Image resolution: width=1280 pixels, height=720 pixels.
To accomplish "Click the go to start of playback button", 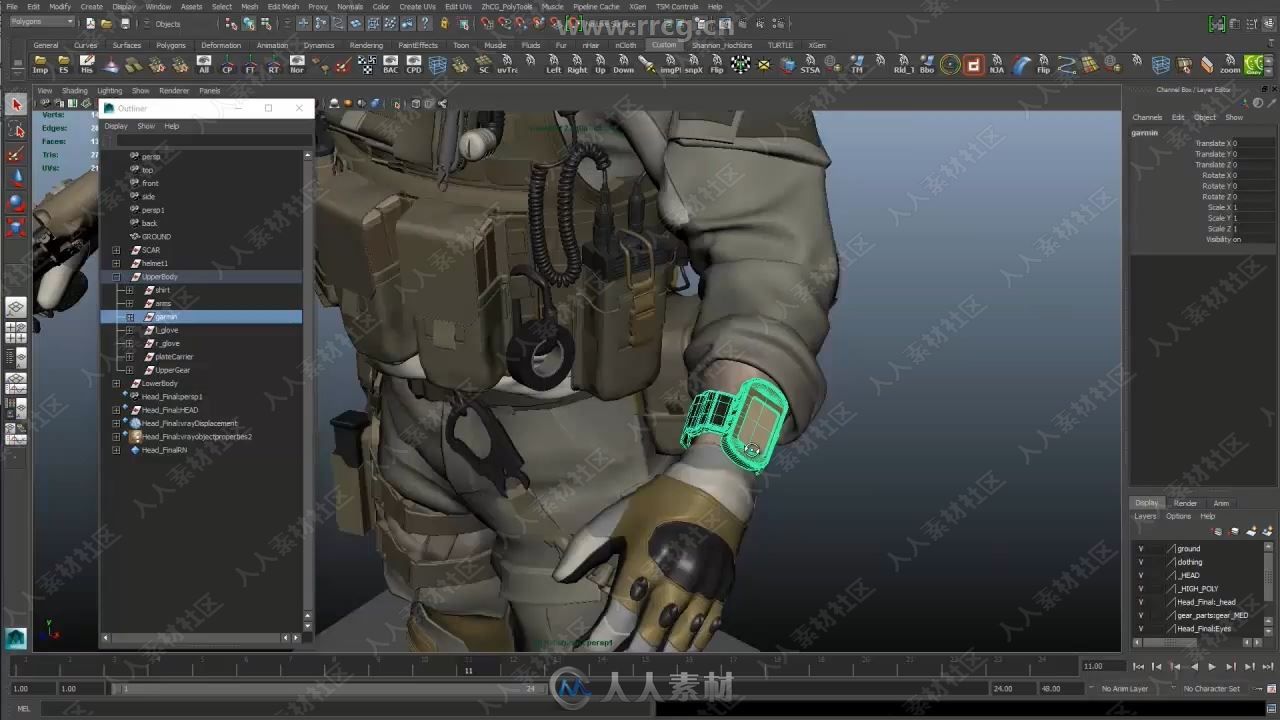I will coord(1138,666).
